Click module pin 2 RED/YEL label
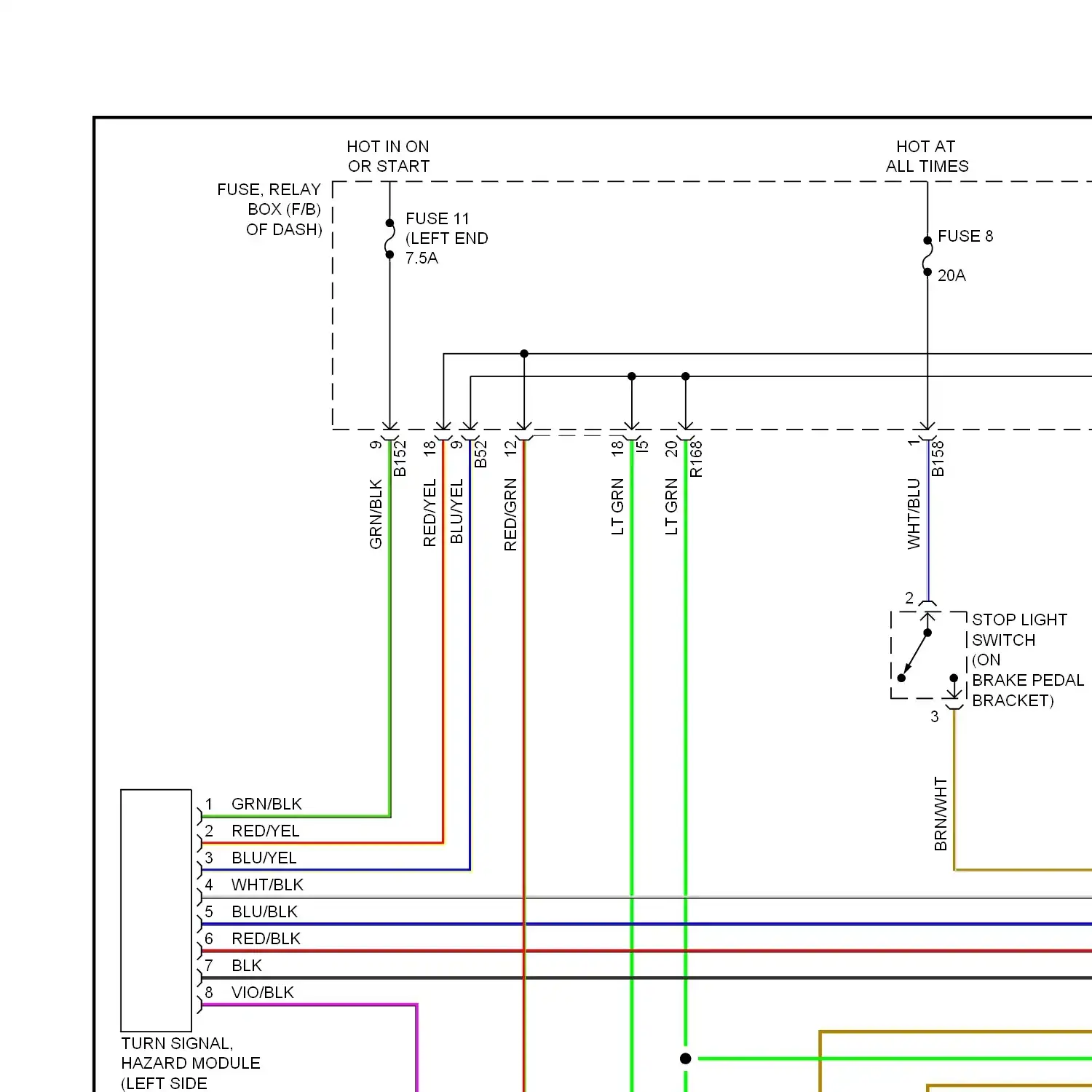1092x1092 pixels. pyautogui.click(x=265, y=831)
